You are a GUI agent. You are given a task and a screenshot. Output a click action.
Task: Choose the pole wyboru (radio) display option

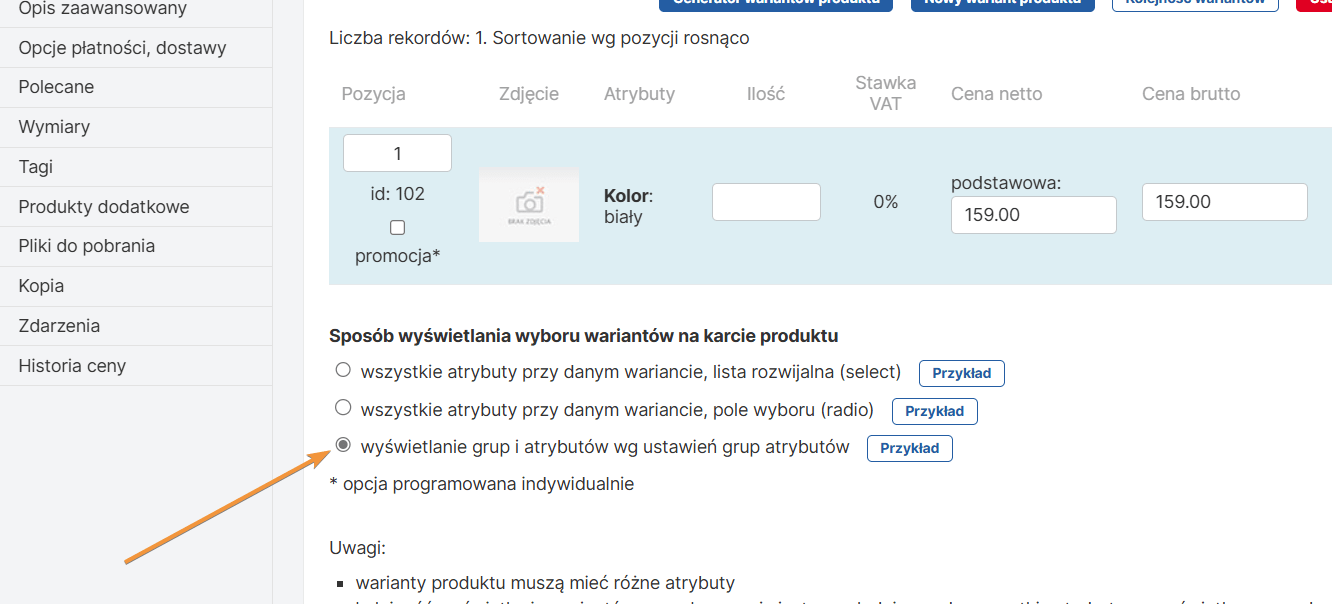pos(343,407)
